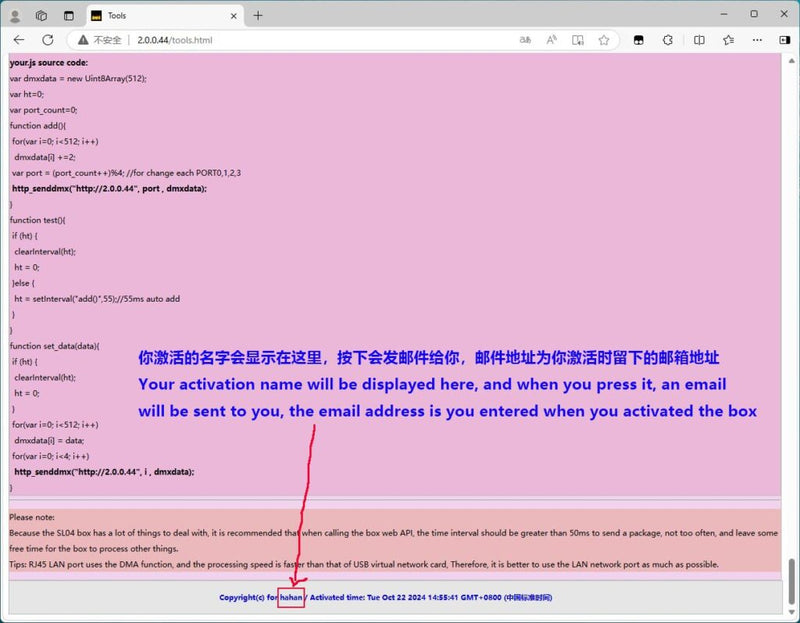Open the sidebar panel icon
Screen dimensions: 800x623
click(785, 40)
